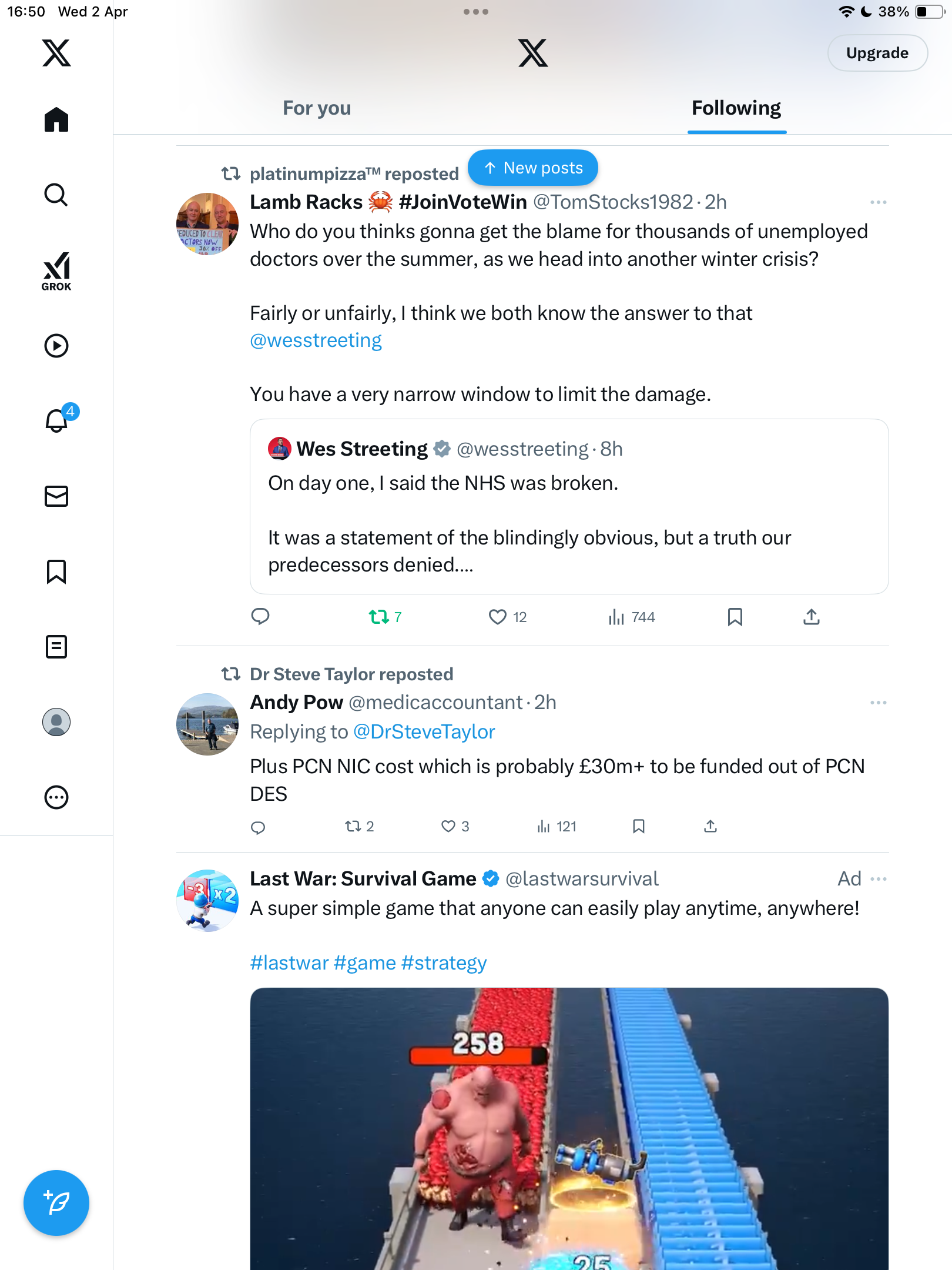
Task: Switch to the For you tab
Action: tap(317, 108)
